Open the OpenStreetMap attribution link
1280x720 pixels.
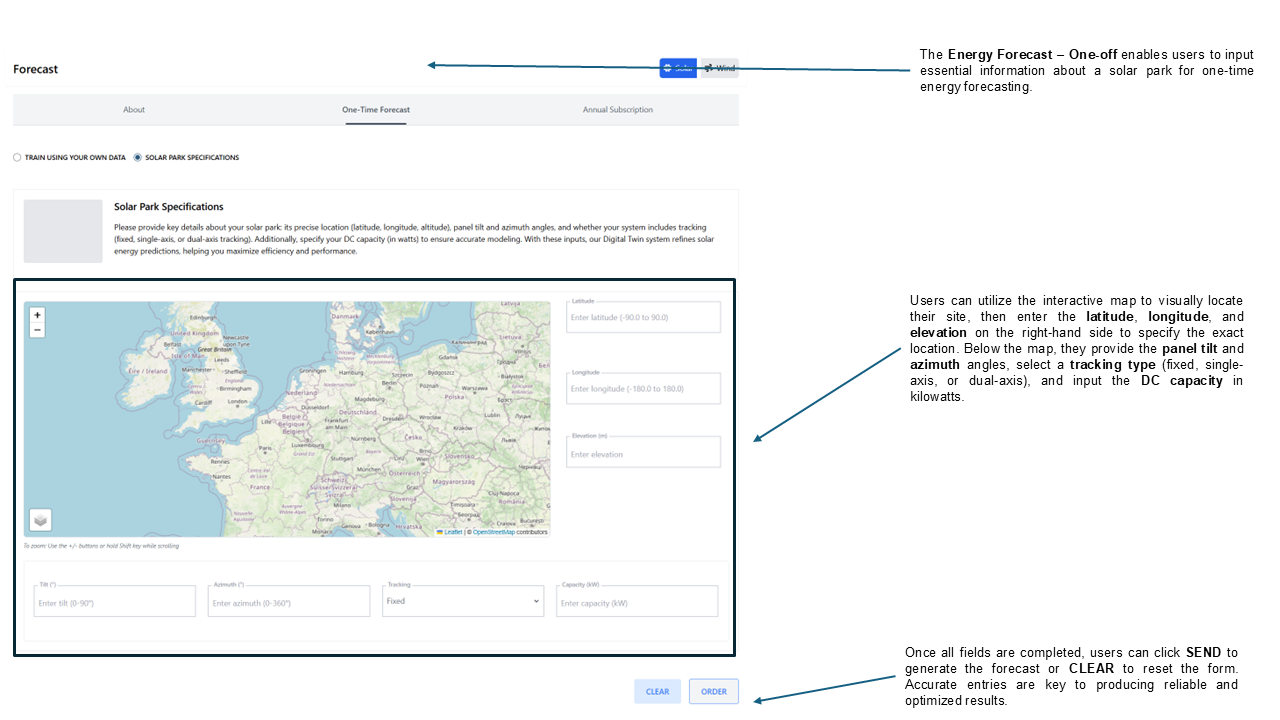(494, 532)
